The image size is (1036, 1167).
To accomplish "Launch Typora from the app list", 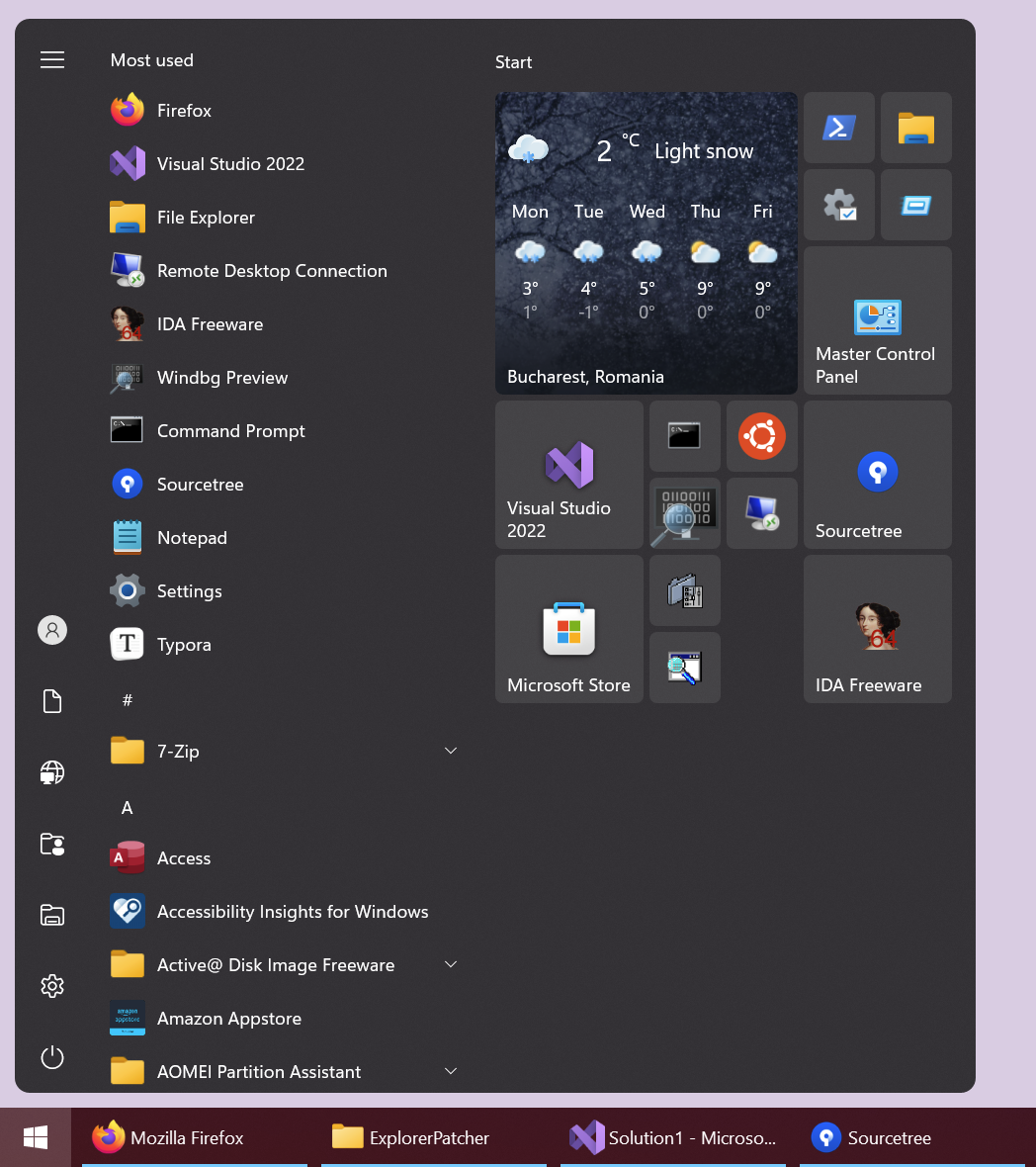I will pyautogui.click(x=284, y=645).
